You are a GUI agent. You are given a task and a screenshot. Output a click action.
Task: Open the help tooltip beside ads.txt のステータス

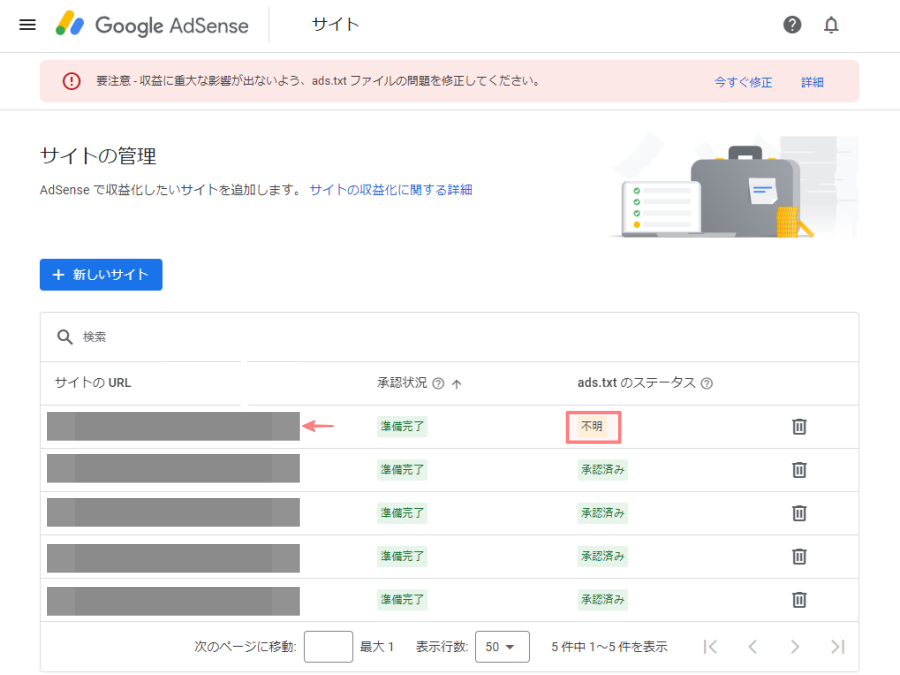(x=708, y=384)
